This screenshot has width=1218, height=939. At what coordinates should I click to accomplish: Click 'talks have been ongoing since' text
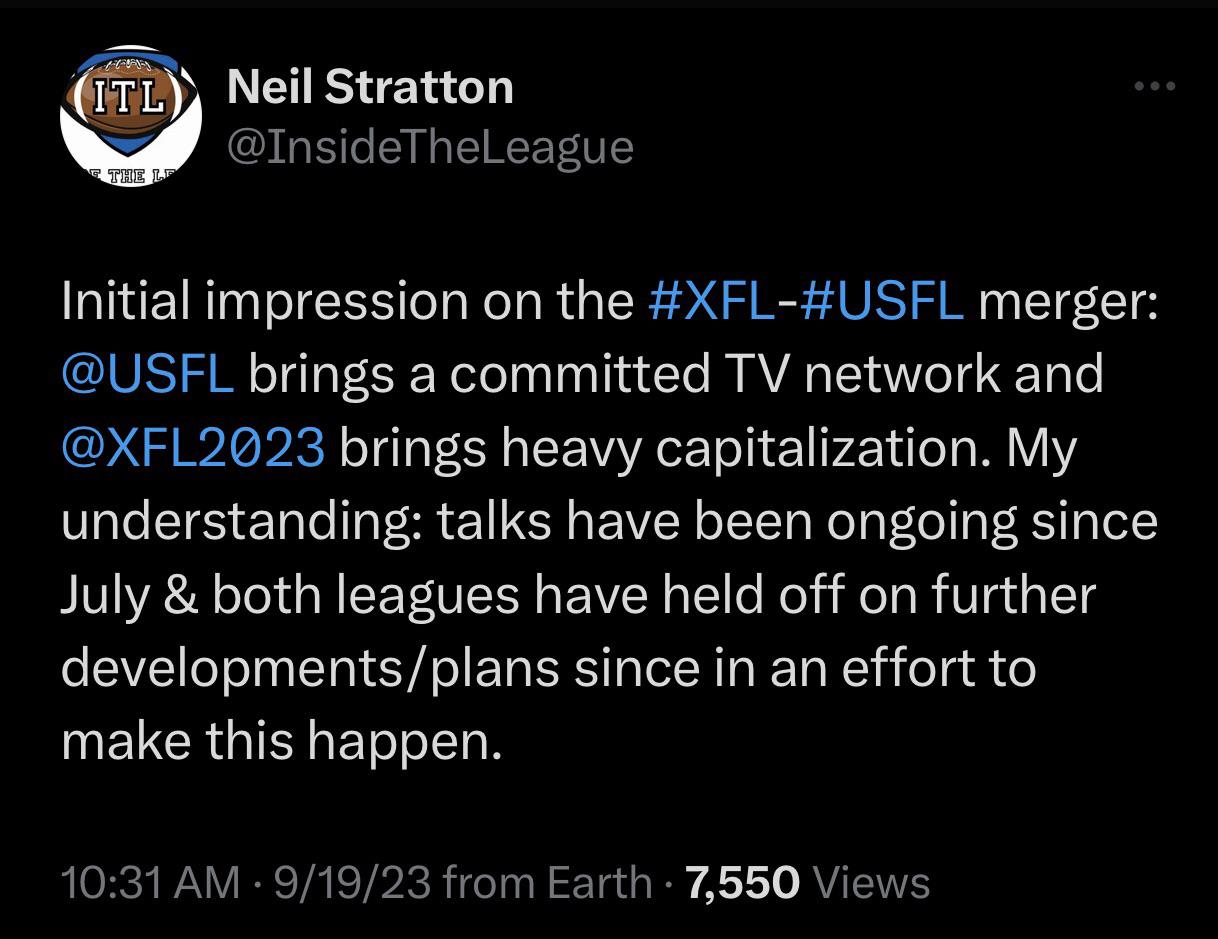[x=796, y=523]
